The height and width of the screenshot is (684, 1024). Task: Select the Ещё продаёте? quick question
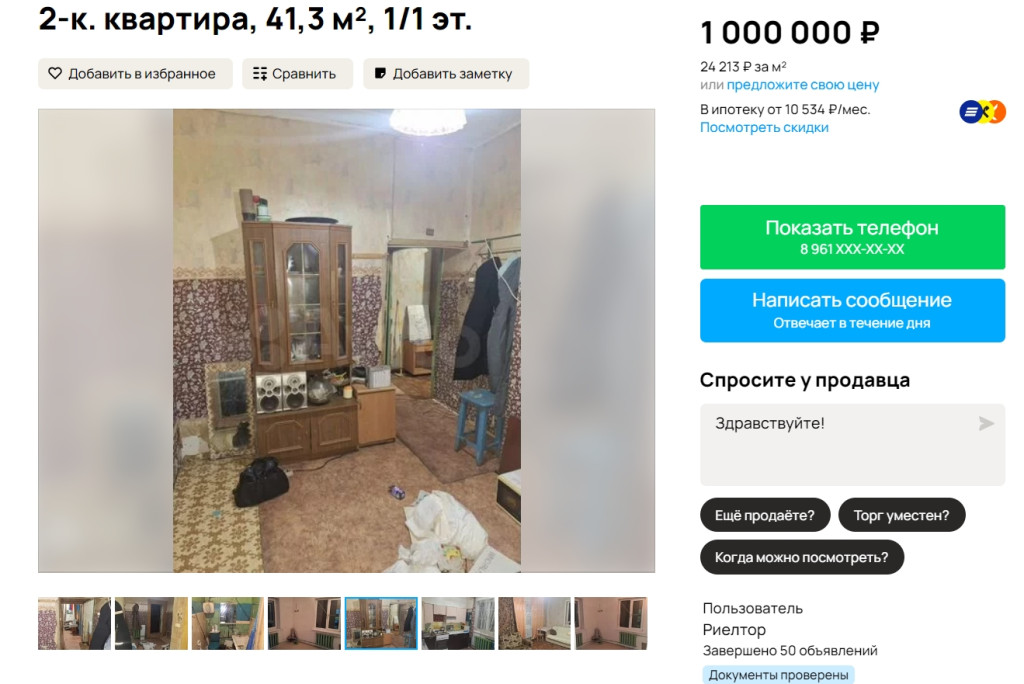coord(765,515)
